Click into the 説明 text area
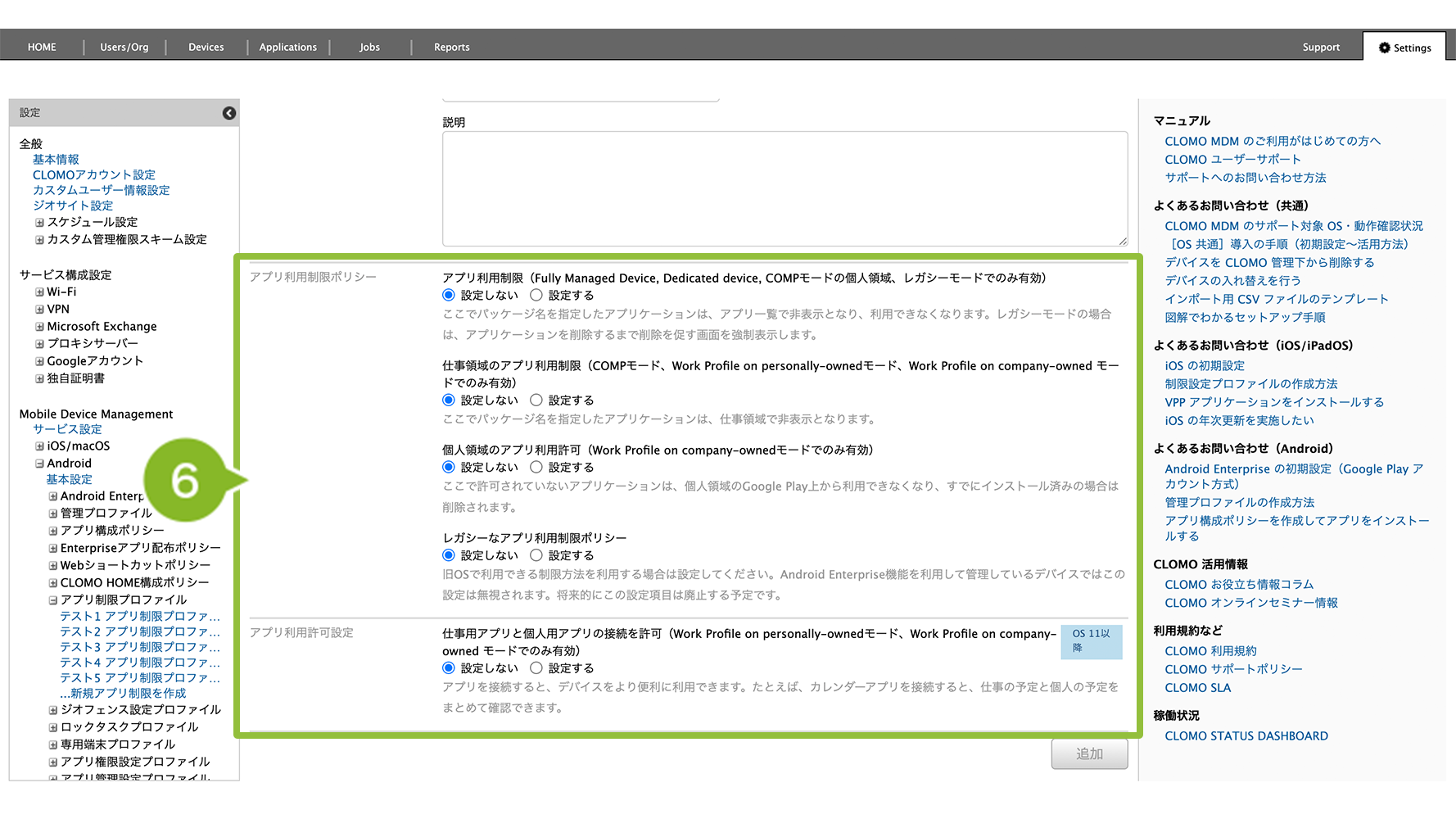Image resolution: width=1456 pixels, height=819 pixels. 785,188
